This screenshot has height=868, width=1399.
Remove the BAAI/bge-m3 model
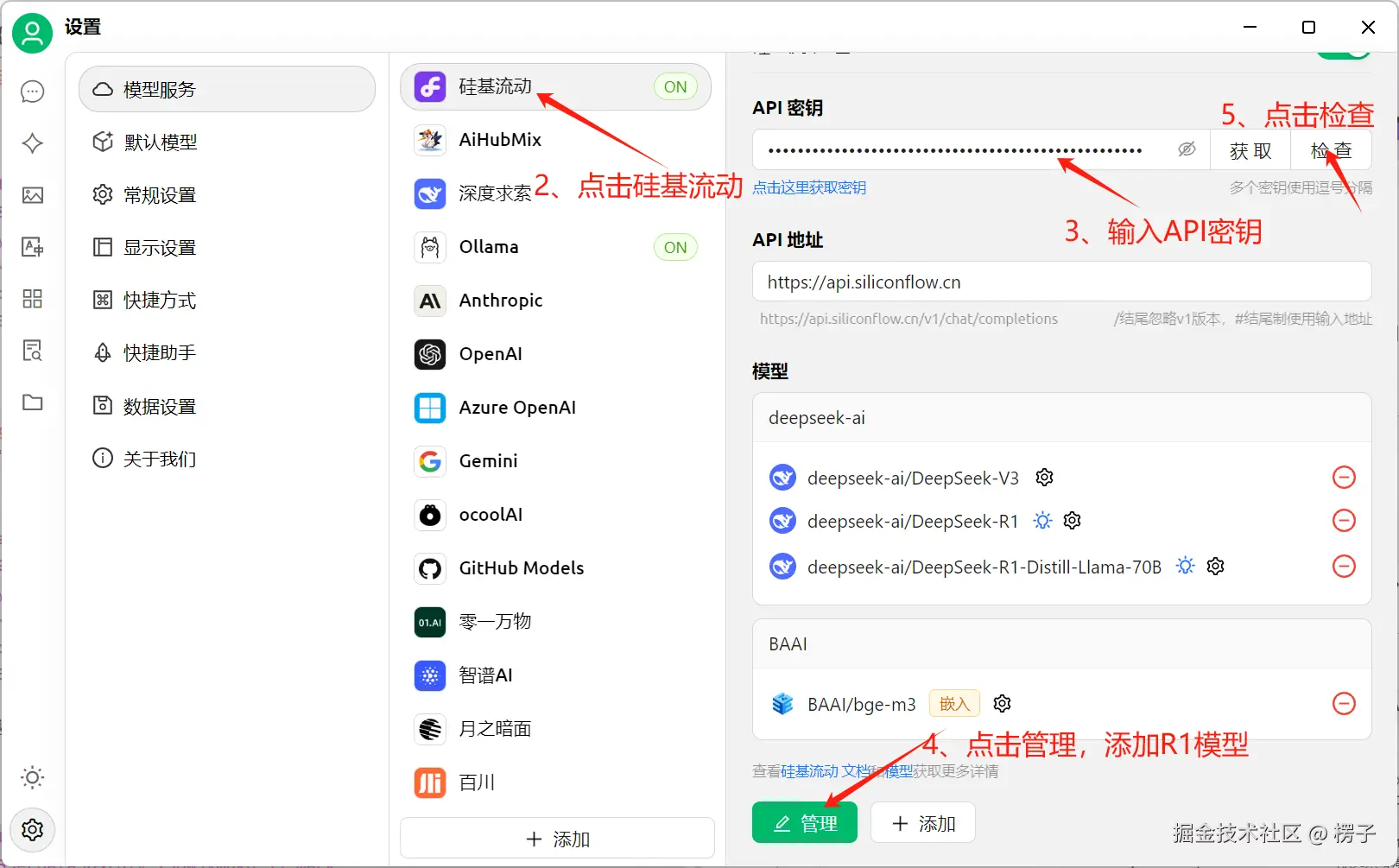pyautogui.click(x=1344, y=704)
